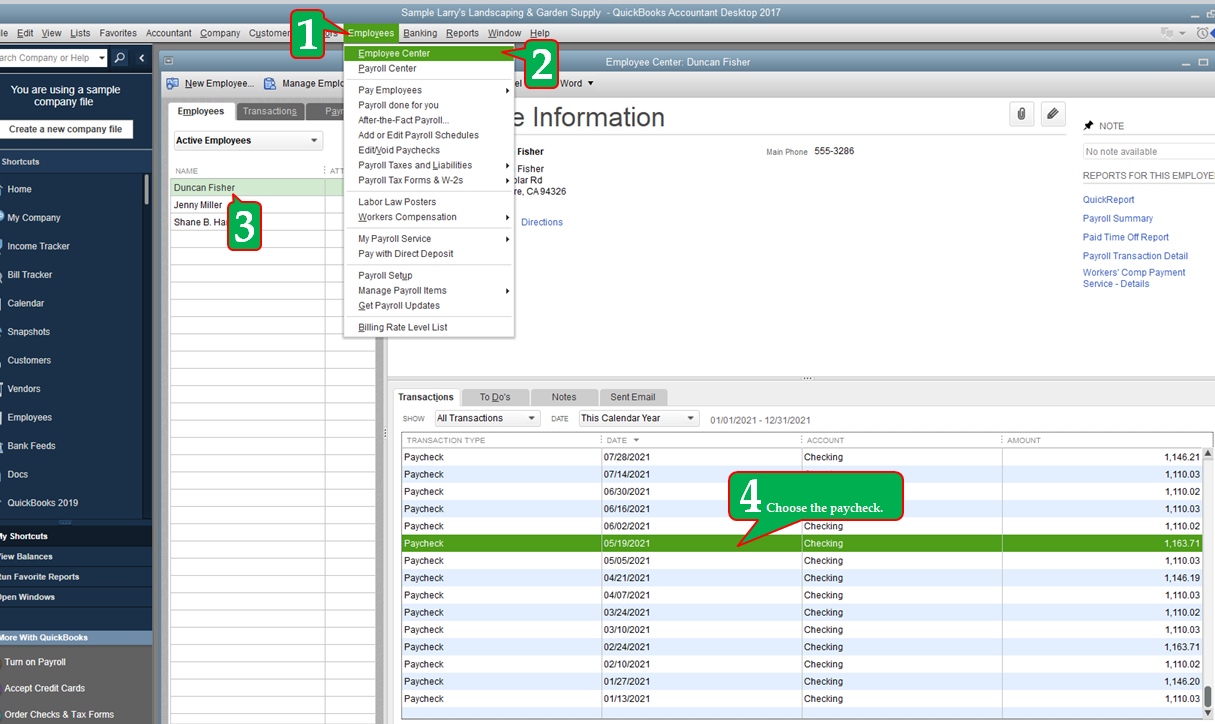Switch to the Sent Email tab
This screenshot has width=1215, height=724.
(633, 397)
